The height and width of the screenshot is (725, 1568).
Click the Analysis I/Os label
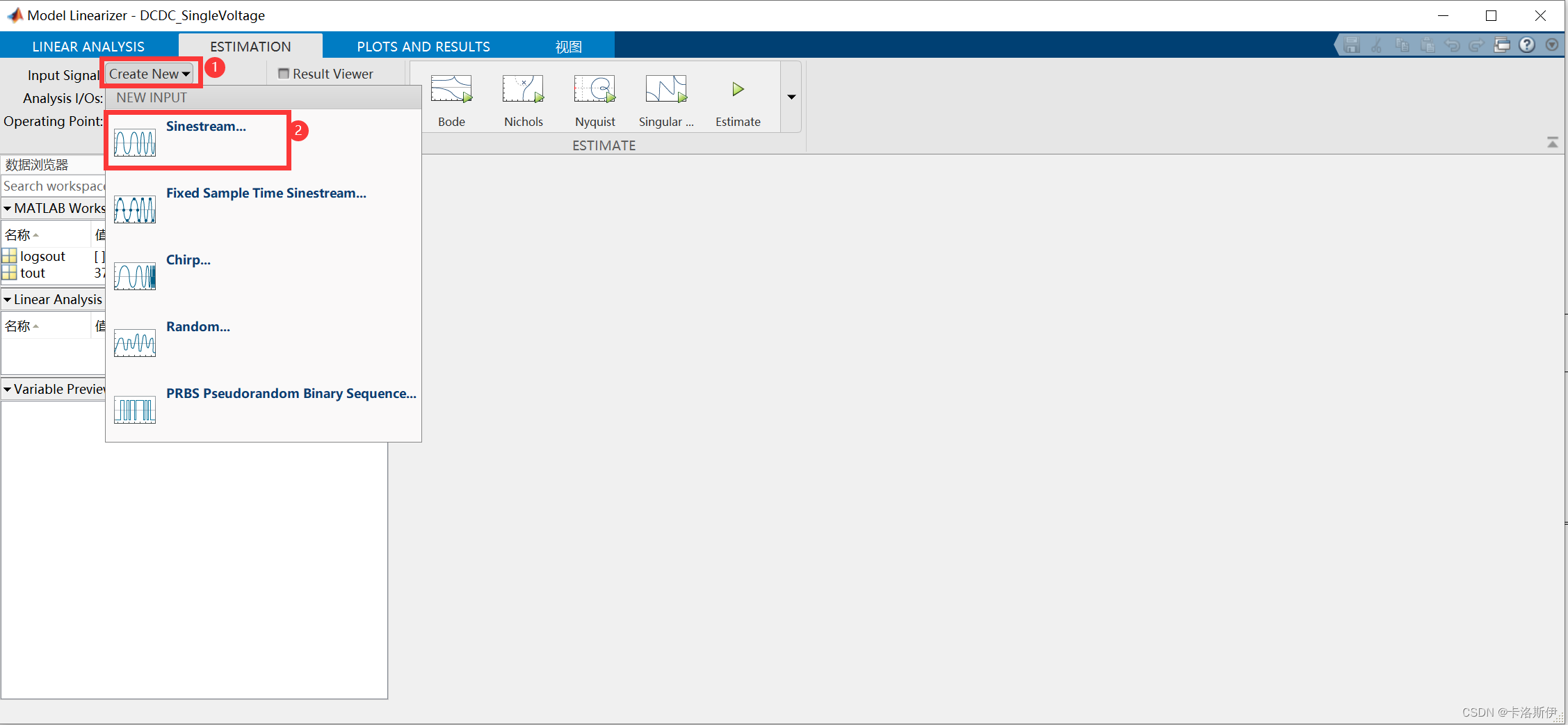pos(63,98)
